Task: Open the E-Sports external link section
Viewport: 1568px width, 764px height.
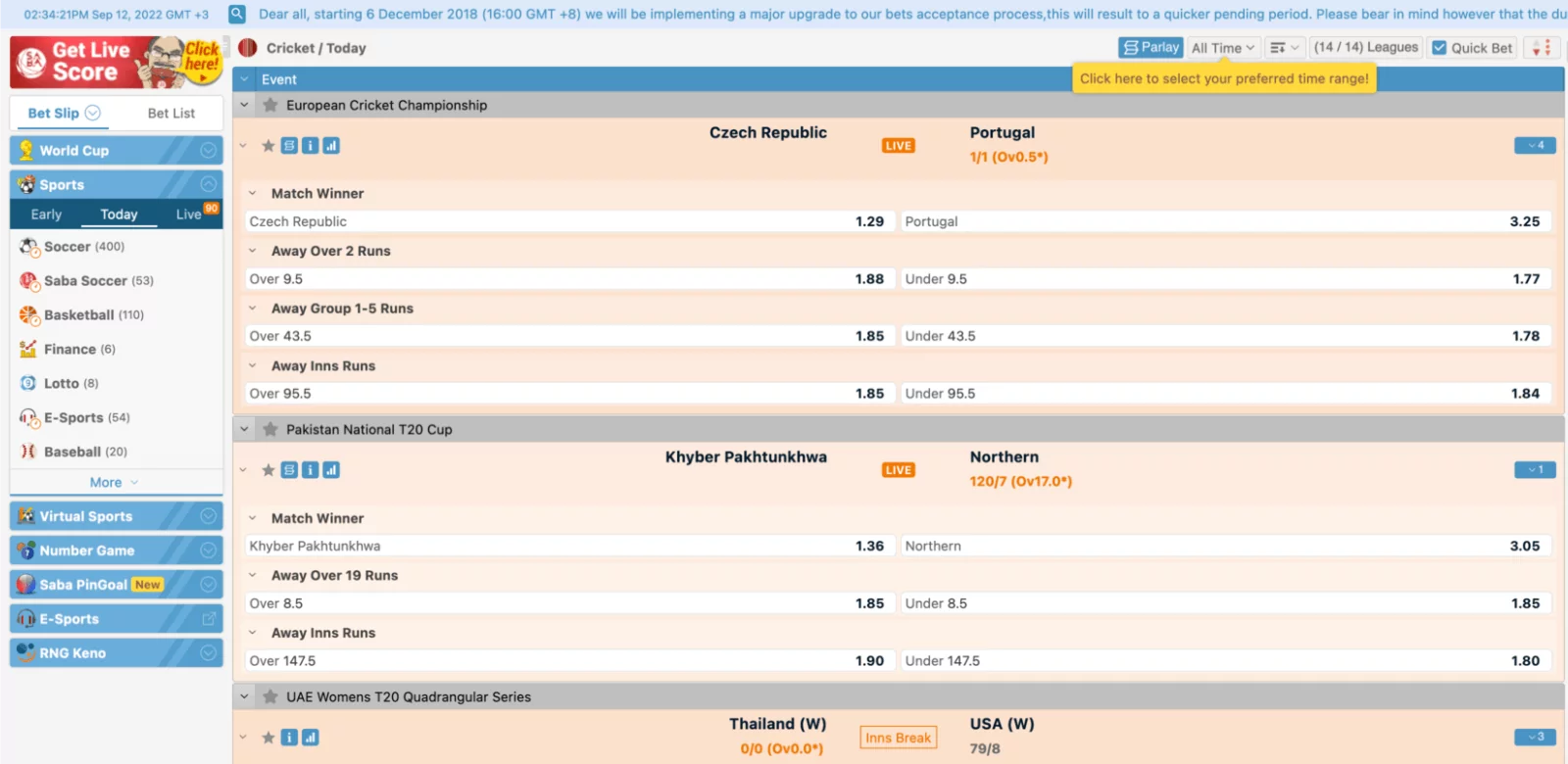Action: point(117,619)
